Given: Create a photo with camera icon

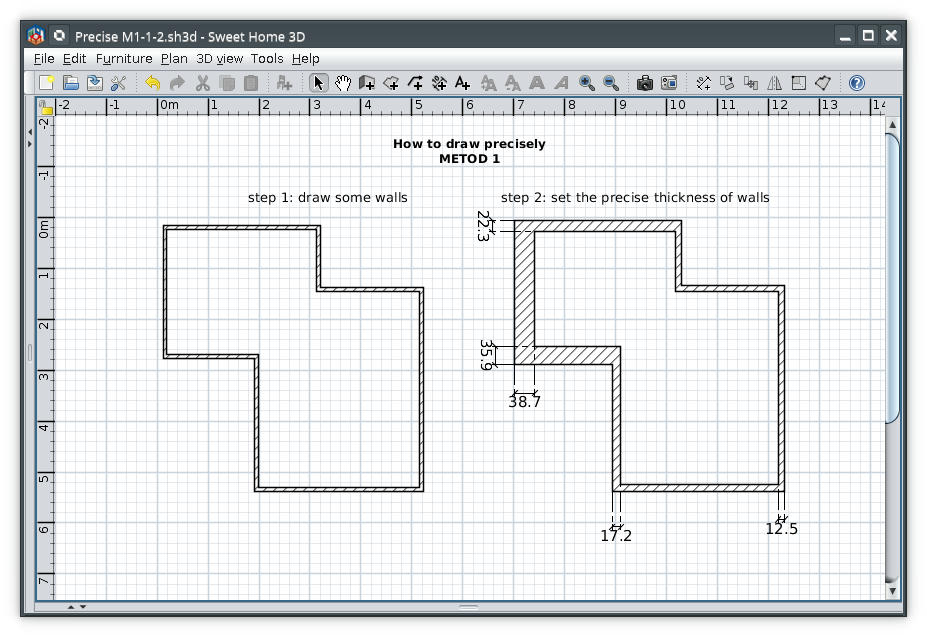Looking at the screenshot, I should [644, 83].
